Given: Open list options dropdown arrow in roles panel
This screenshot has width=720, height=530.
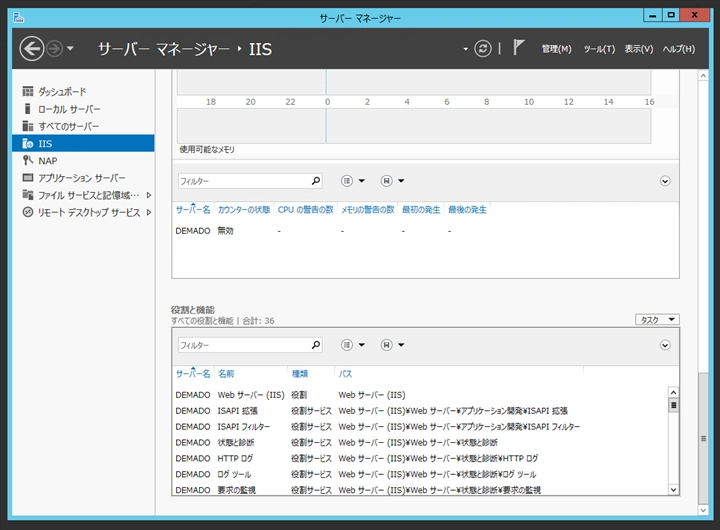Looking at the screenshot, I should 362,345.
